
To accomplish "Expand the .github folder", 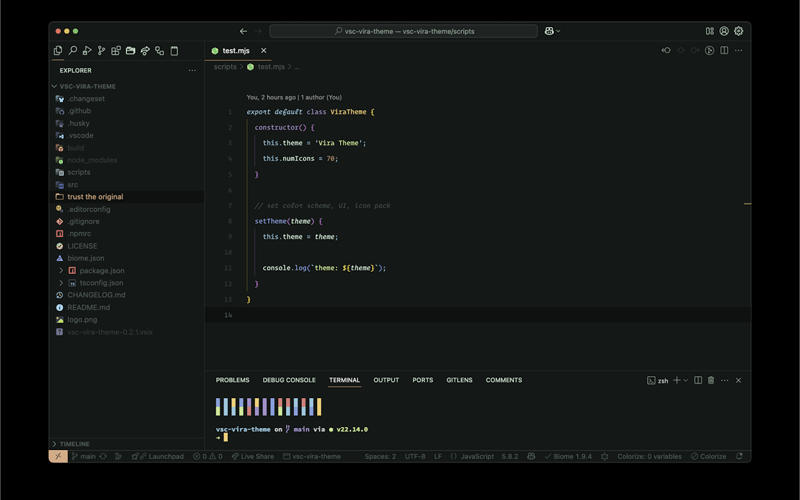I will [79, 111].
